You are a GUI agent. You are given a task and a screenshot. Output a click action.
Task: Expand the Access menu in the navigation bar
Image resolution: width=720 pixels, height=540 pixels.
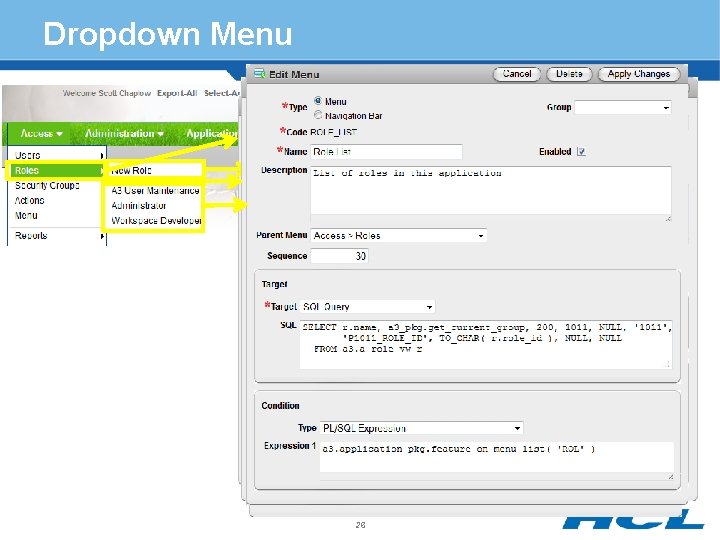(41, 134)
